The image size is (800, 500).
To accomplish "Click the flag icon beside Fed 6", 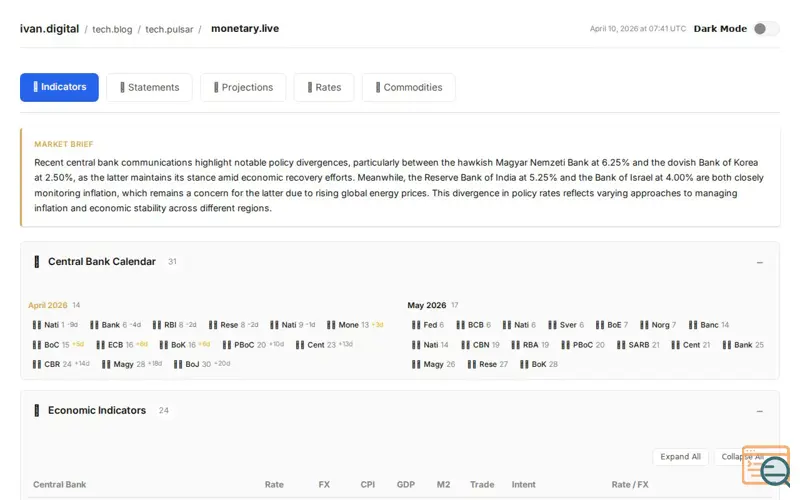I will [416, 325].
